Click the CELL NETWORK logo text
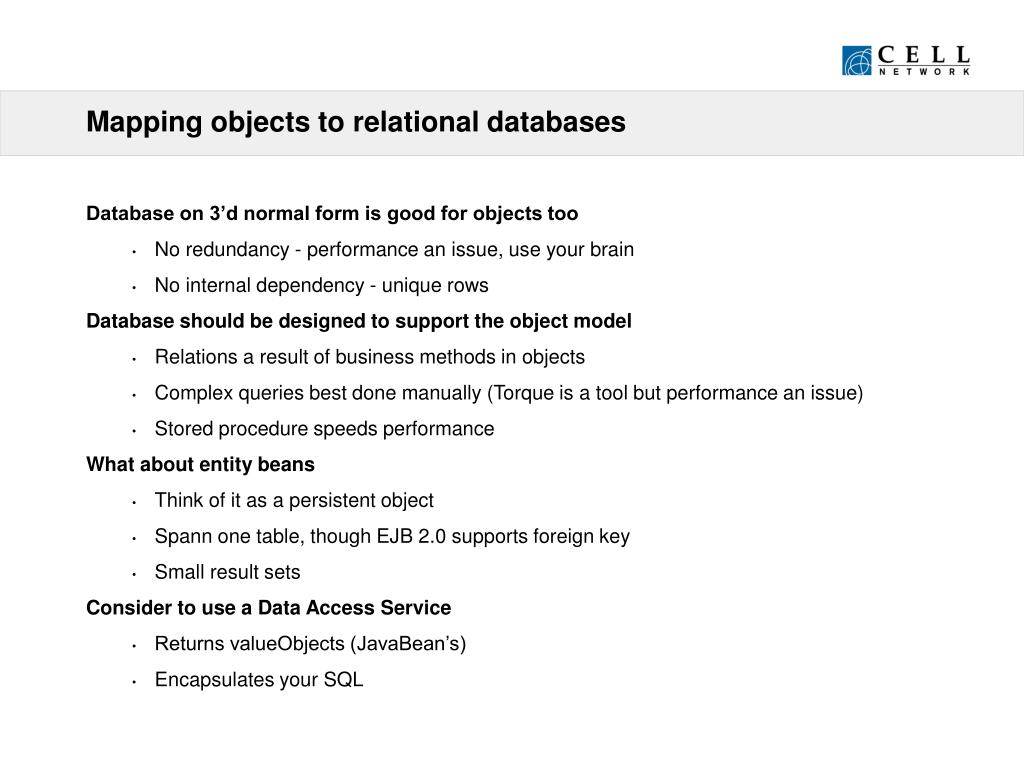This screenshot has width=1024, height=768. click(923, 60)
